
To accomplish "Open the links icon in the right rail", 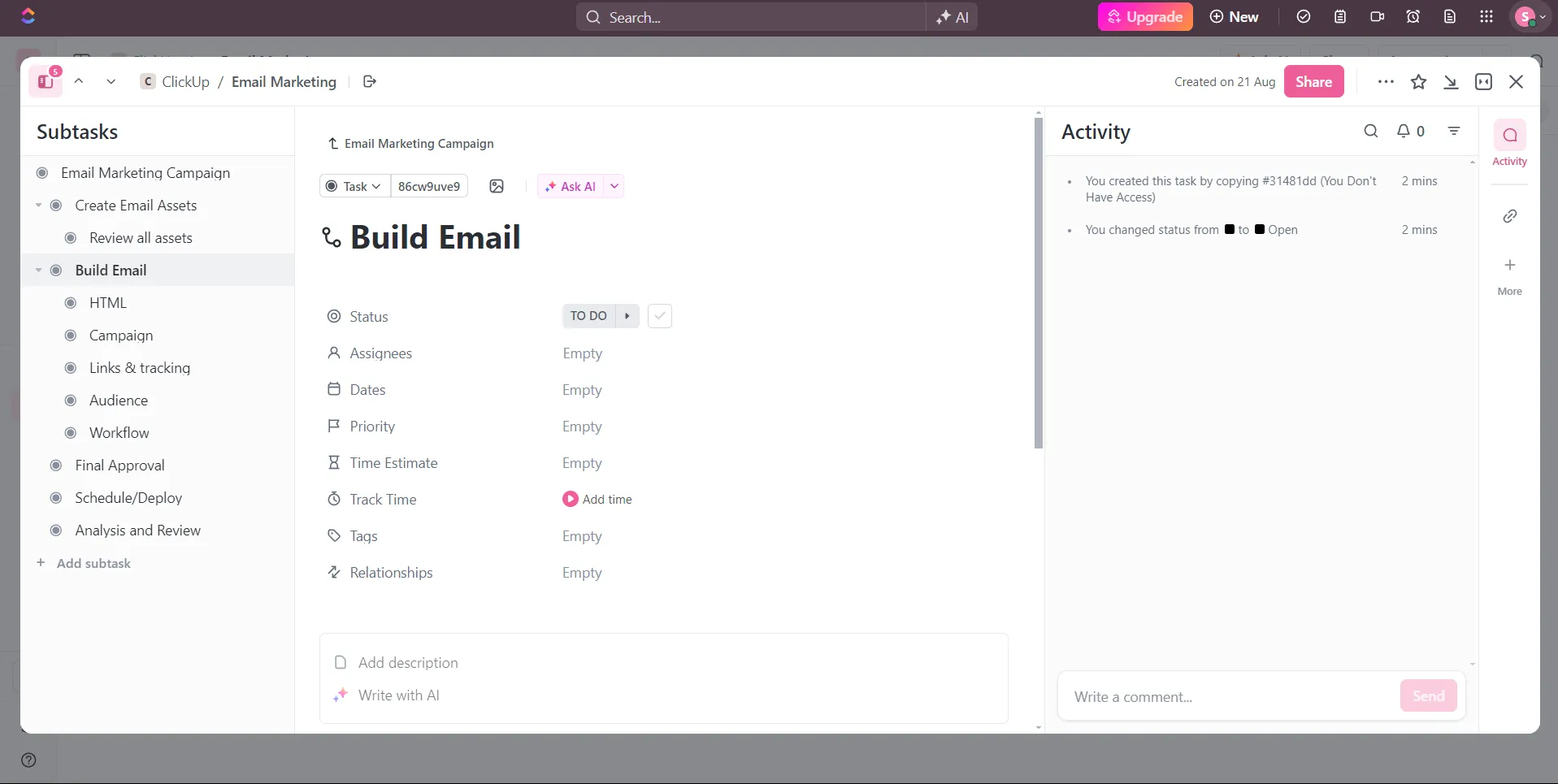I will 1509,216.
